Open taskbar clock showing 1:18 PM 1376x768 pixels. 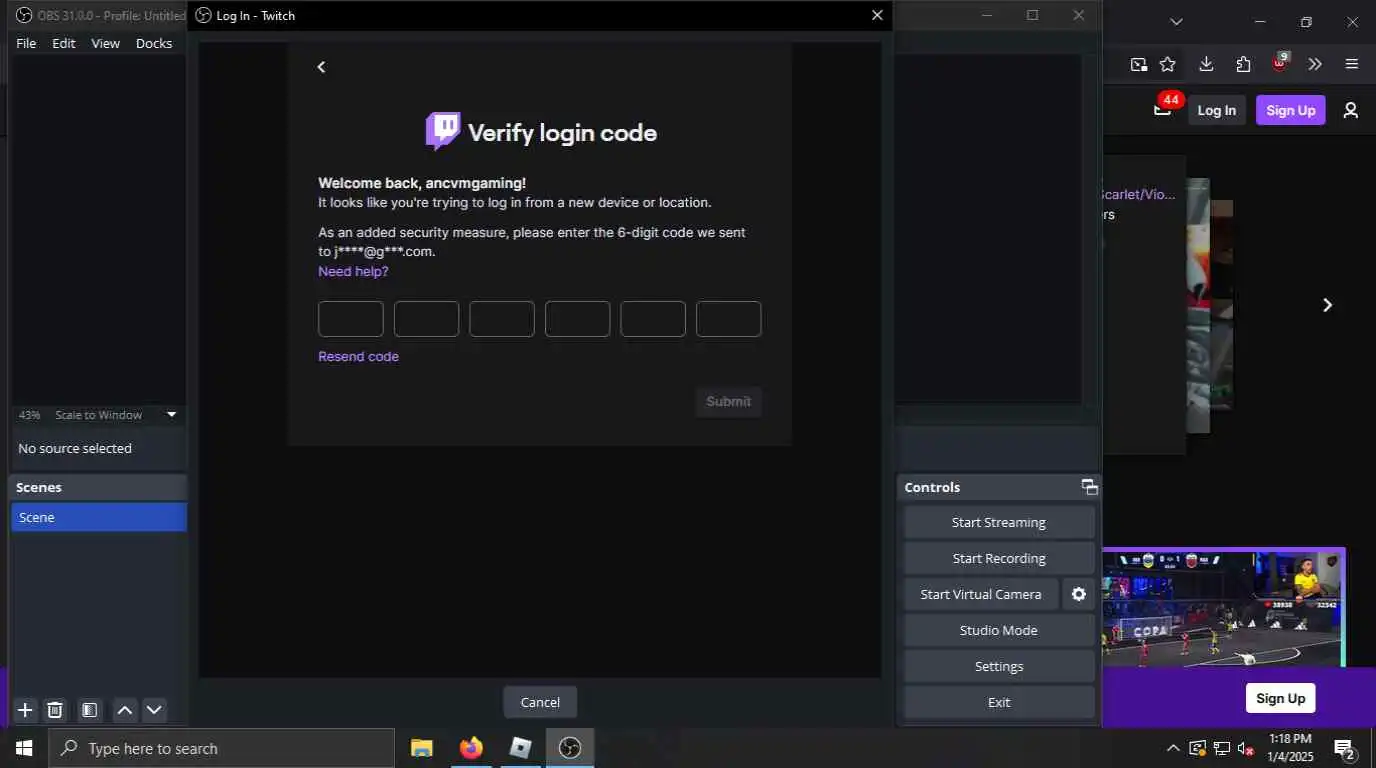click(1290, 748)
